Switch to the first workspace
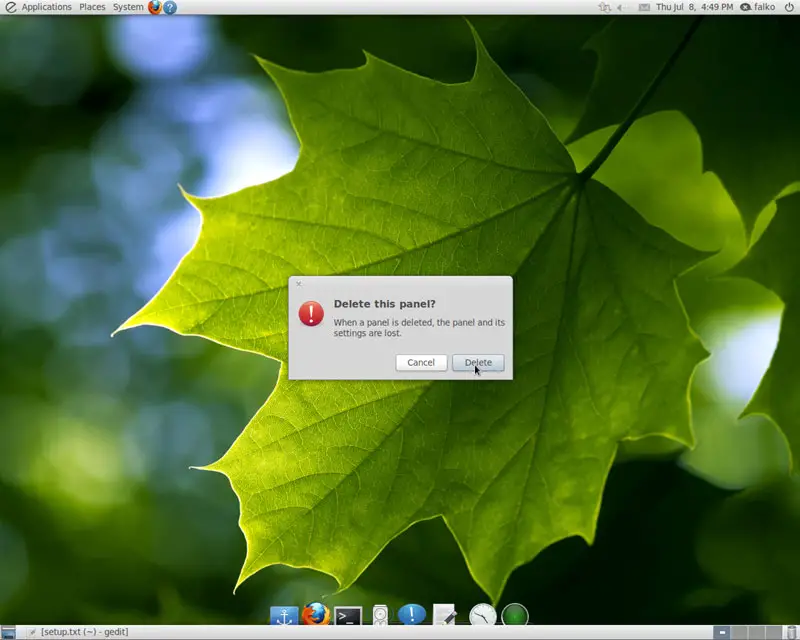Image resolution: width=800 pixels, height=640 pixels. (721, 632)
